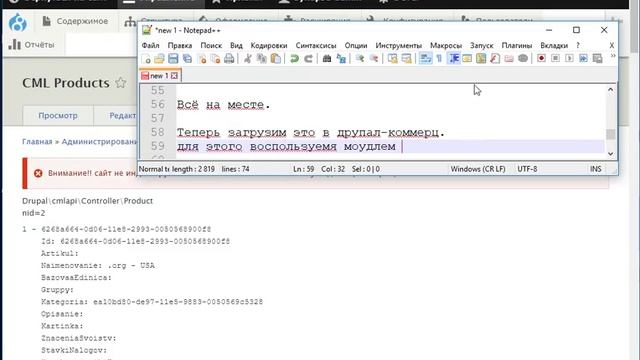Start macro recording with red dot icon
640x360 pixels.
541,58
